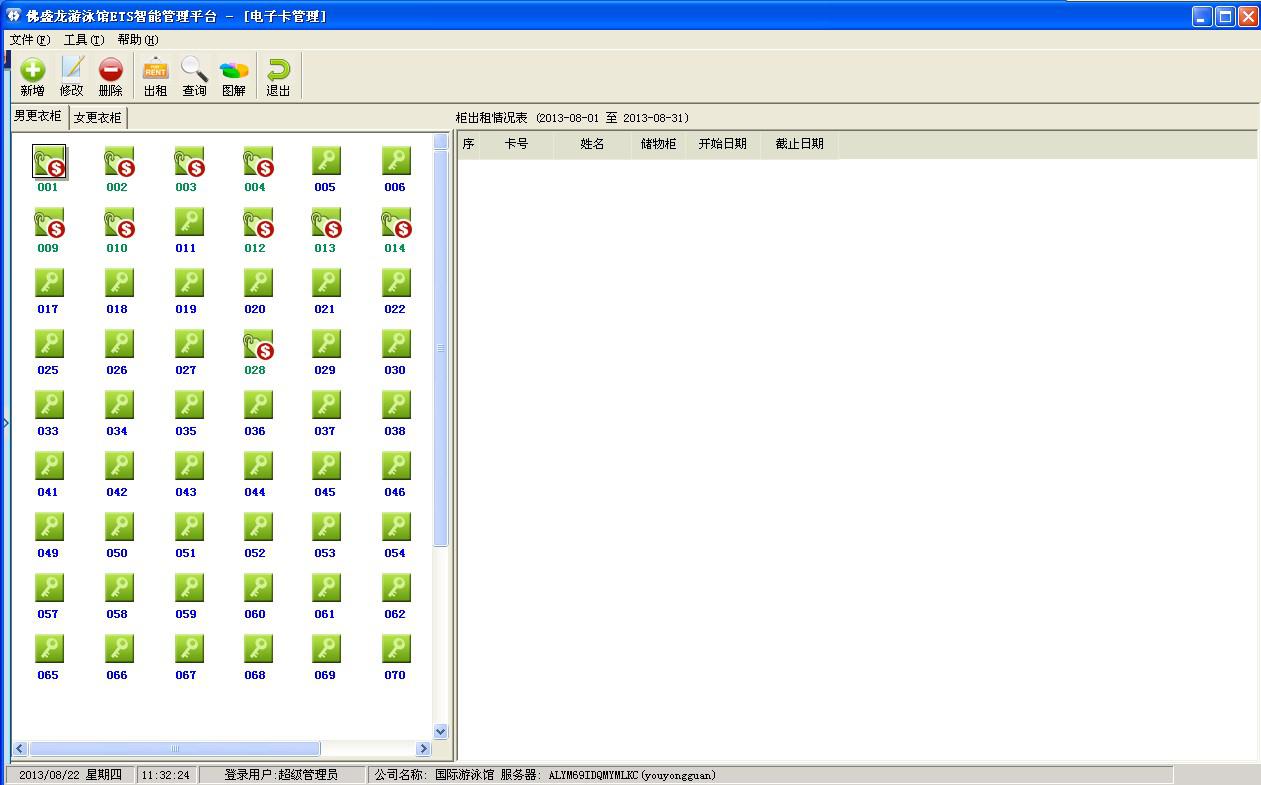The width and height of the screenshot is (1261, 785).
Task: Sort by the 开始日期 column header
Action: [722, 144]
